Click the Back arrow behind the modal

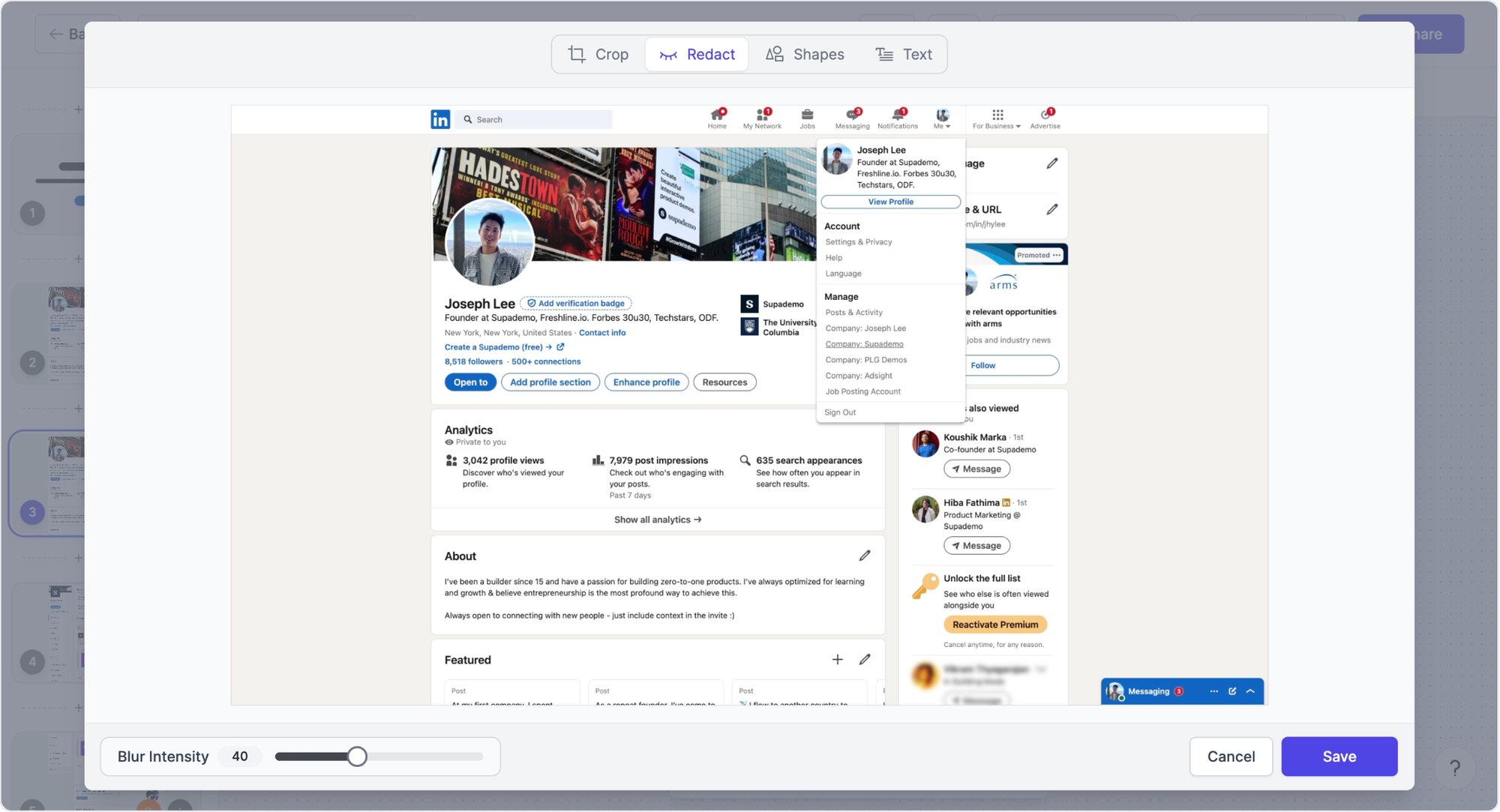coord(56,34)
